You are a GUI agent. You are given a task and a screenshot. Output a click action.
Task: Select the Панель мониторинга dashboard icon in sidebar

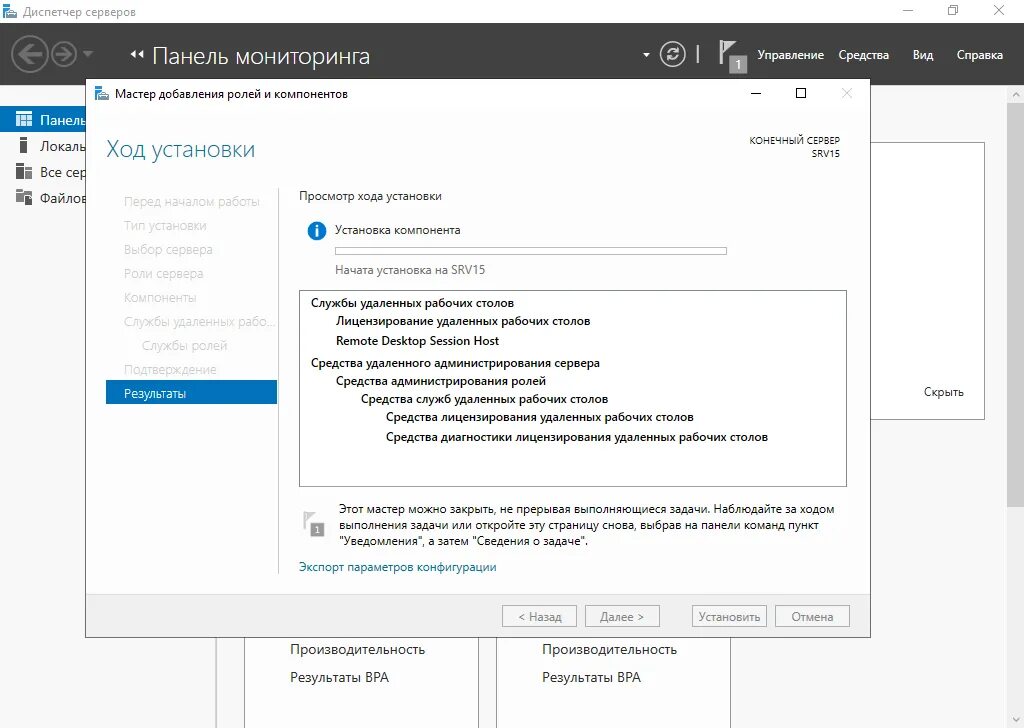(24, 119)
